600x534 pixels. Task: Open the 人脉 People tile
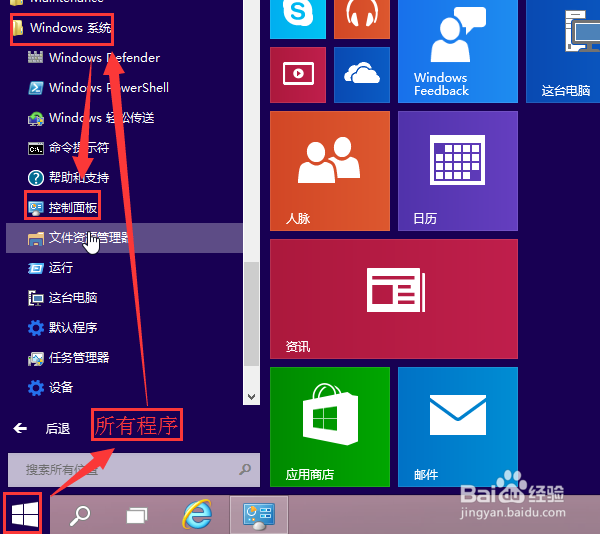(330, 171)
